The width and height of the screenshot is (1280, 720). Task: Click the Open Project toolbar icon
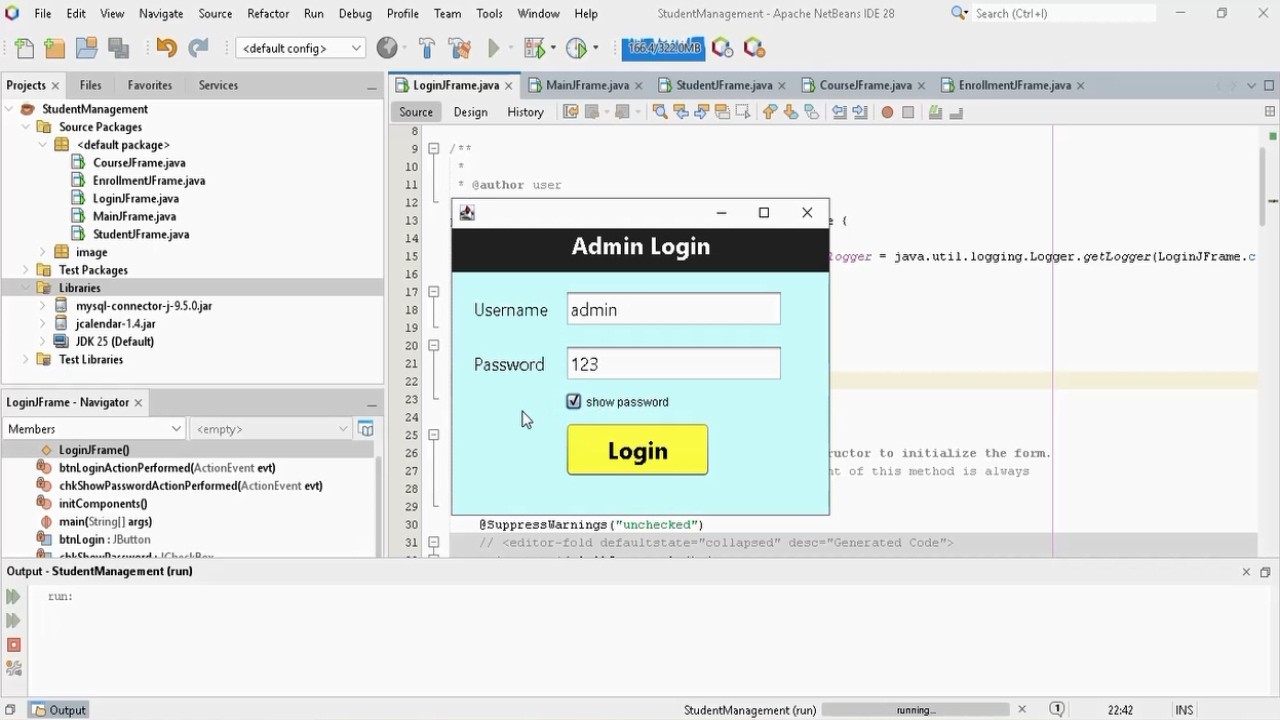coord(86,48)
